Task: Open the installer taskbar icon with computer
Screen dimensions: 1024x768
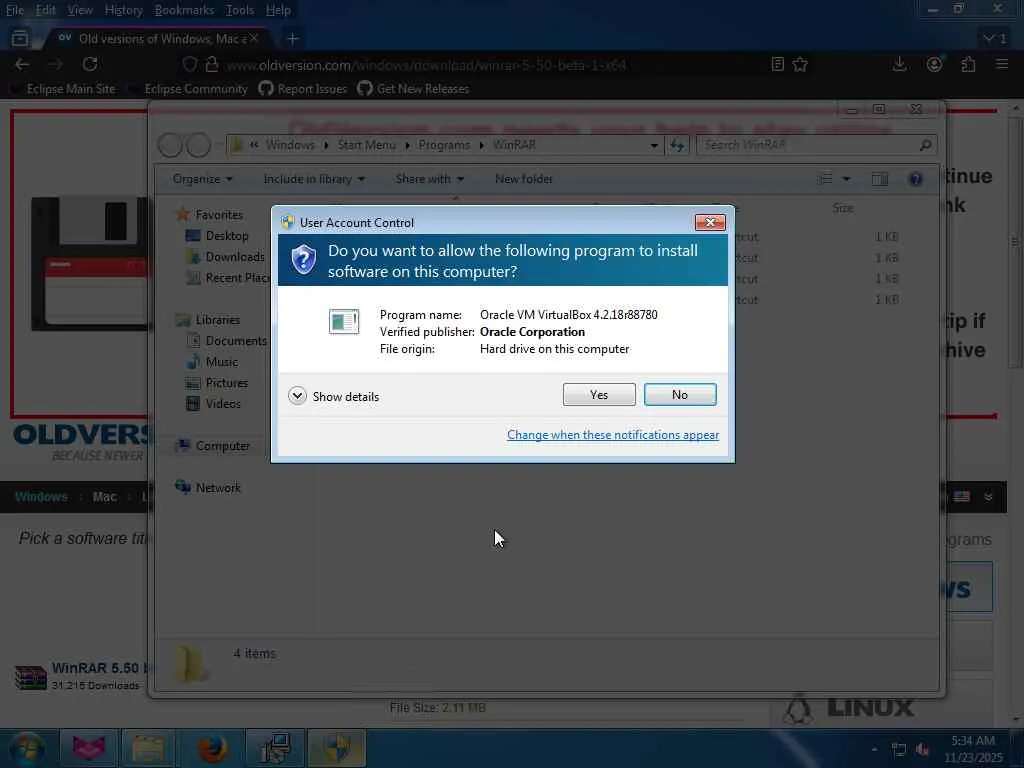Action: (274, 748)
